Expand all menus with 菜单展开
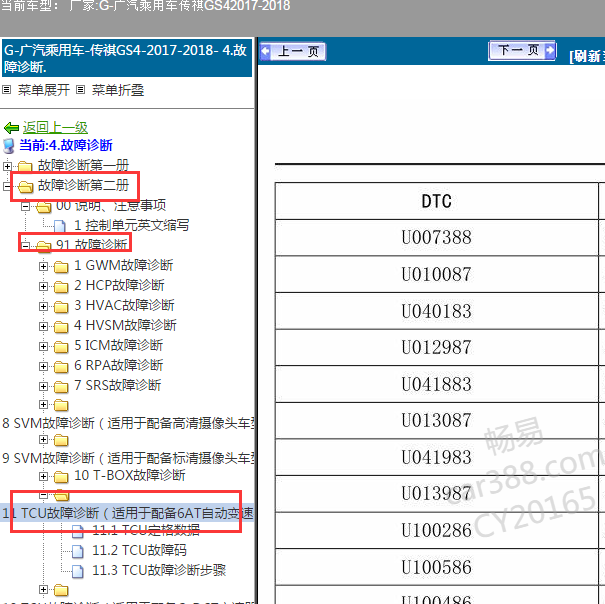The height and width of the screenshot is (604, 605). (44, 90)
